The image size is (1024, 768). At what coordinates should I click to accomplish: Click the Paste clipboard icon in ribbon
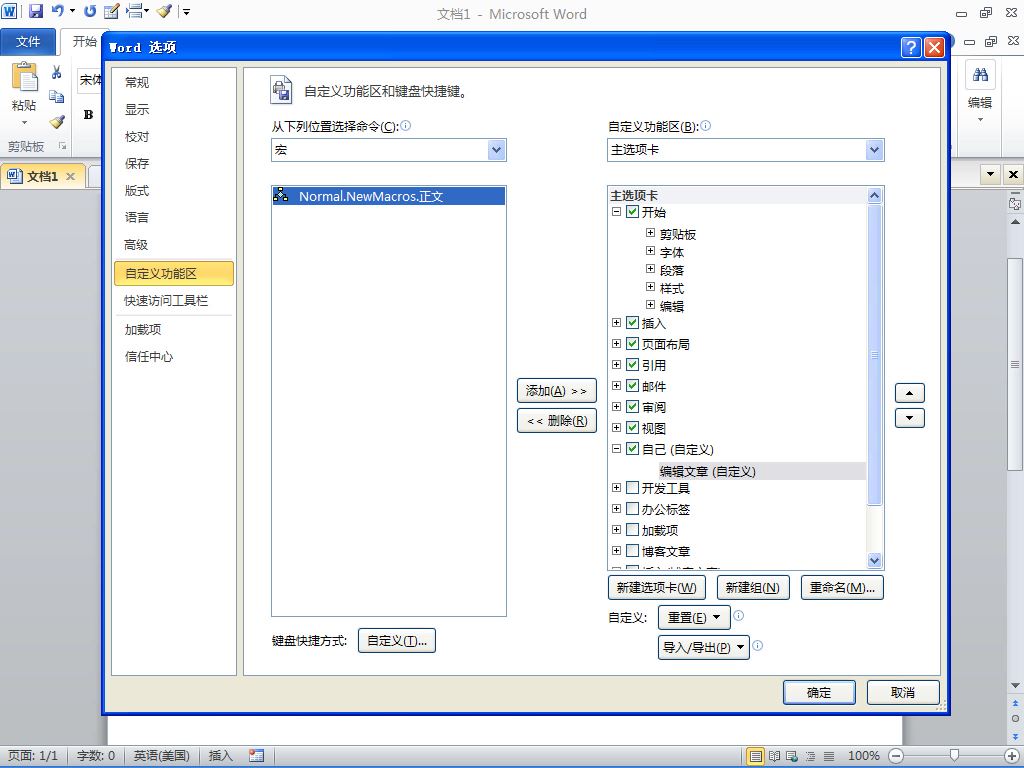24,77
